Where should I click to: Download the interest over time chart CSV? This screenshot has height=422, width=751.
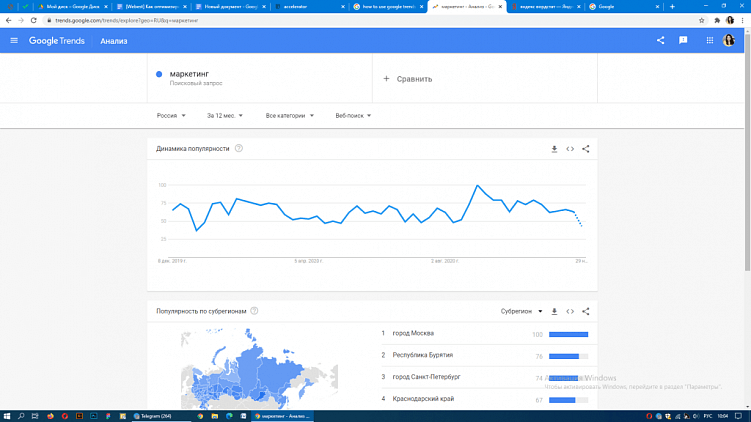(554, 149)
